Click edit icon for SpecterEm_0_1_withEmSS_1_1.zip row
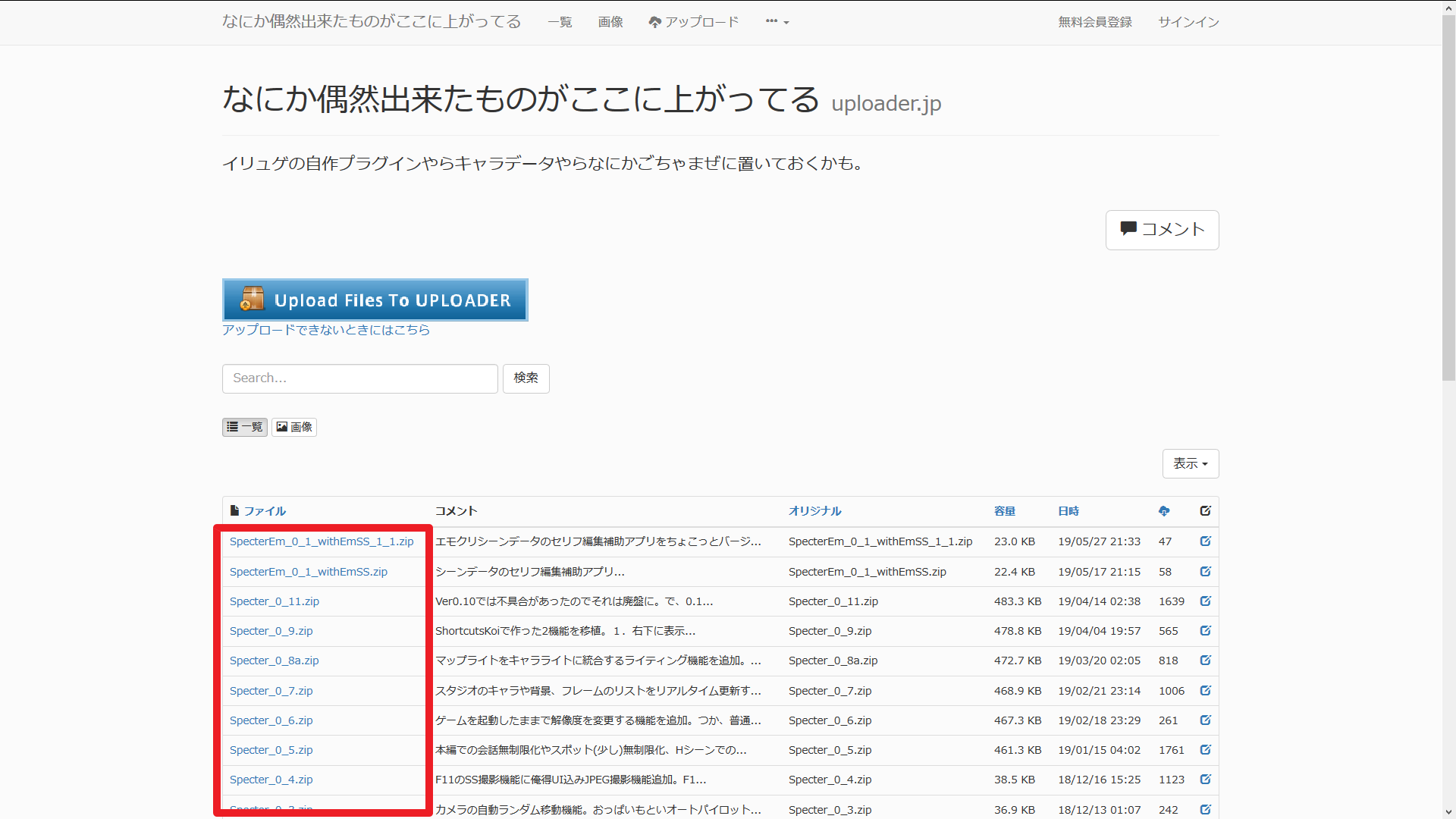Image resolution: width=1456 pixels, height=819 pixels. coord(1205,541)
